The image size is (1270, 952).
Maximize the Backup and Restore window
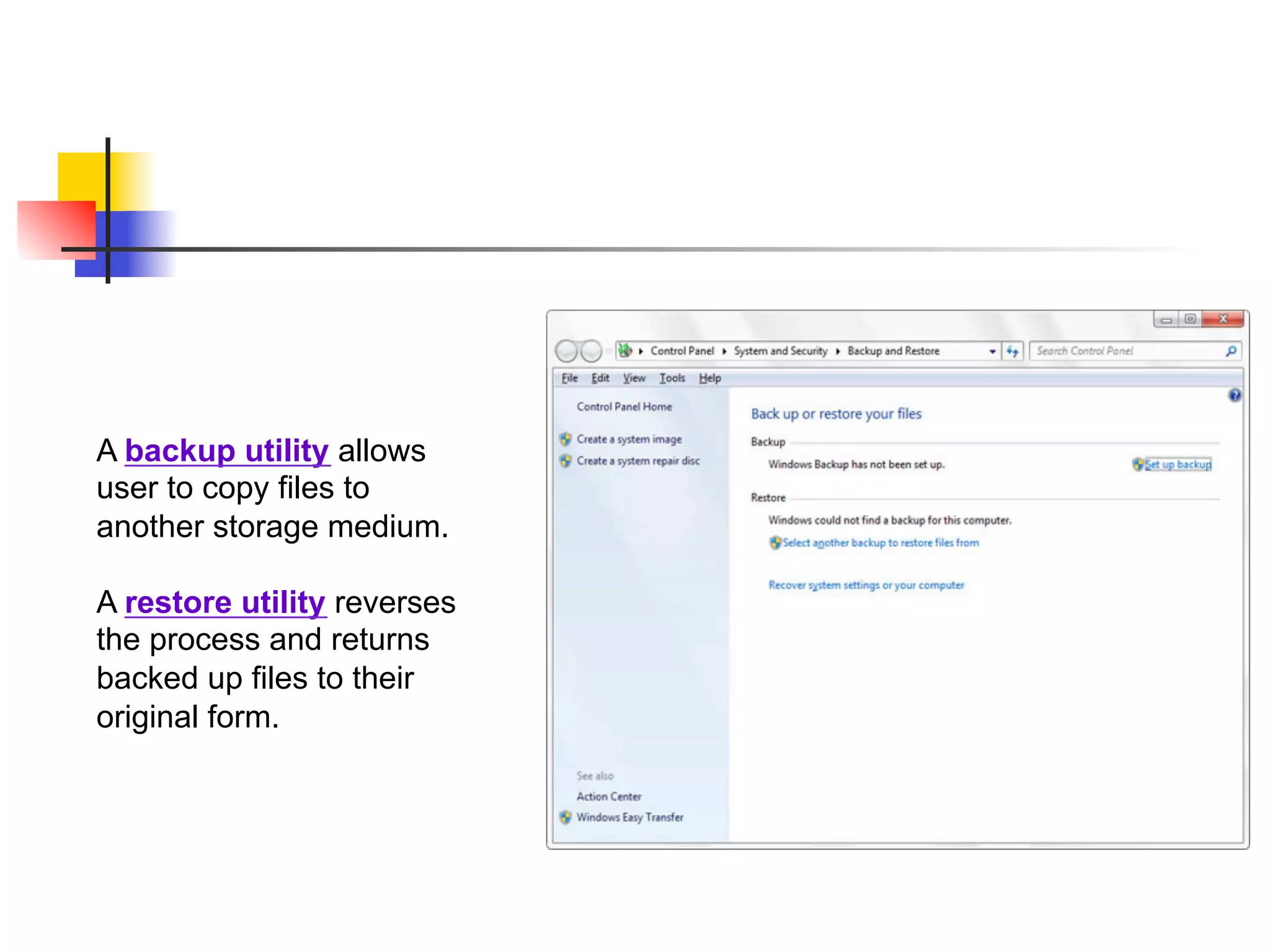click(x=1189, y=319)
